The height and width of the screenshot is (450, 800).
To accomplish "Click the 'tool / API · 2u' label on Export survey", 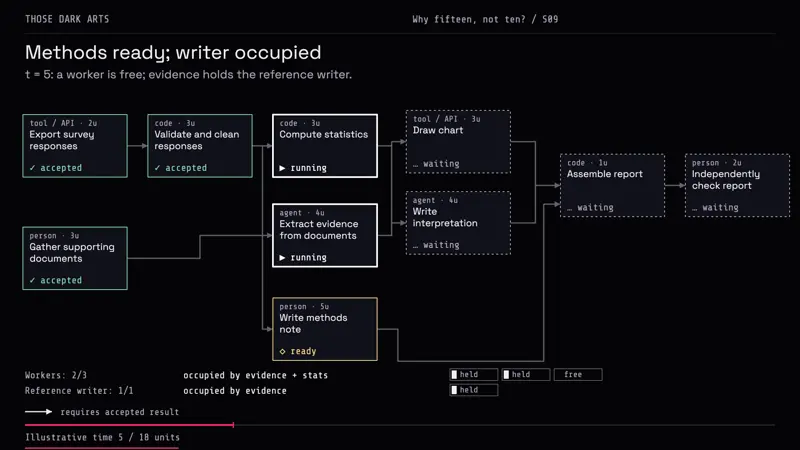I will click(63, 123).
